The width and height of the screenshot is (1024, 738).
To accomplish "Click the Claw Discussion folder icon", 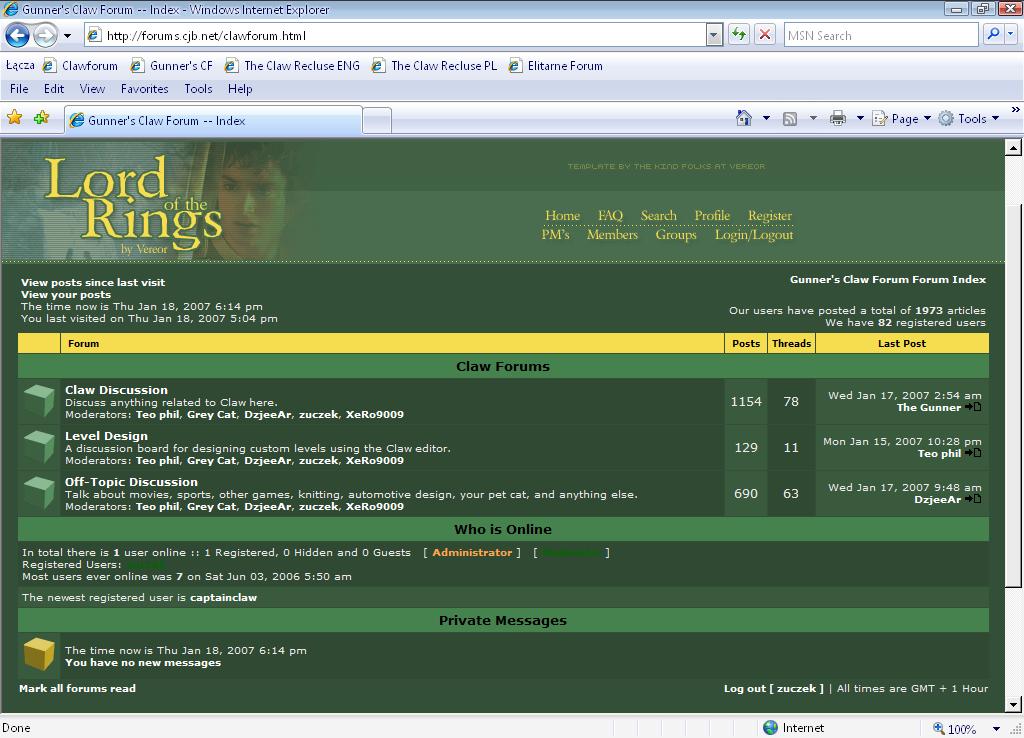I will 39,401.
